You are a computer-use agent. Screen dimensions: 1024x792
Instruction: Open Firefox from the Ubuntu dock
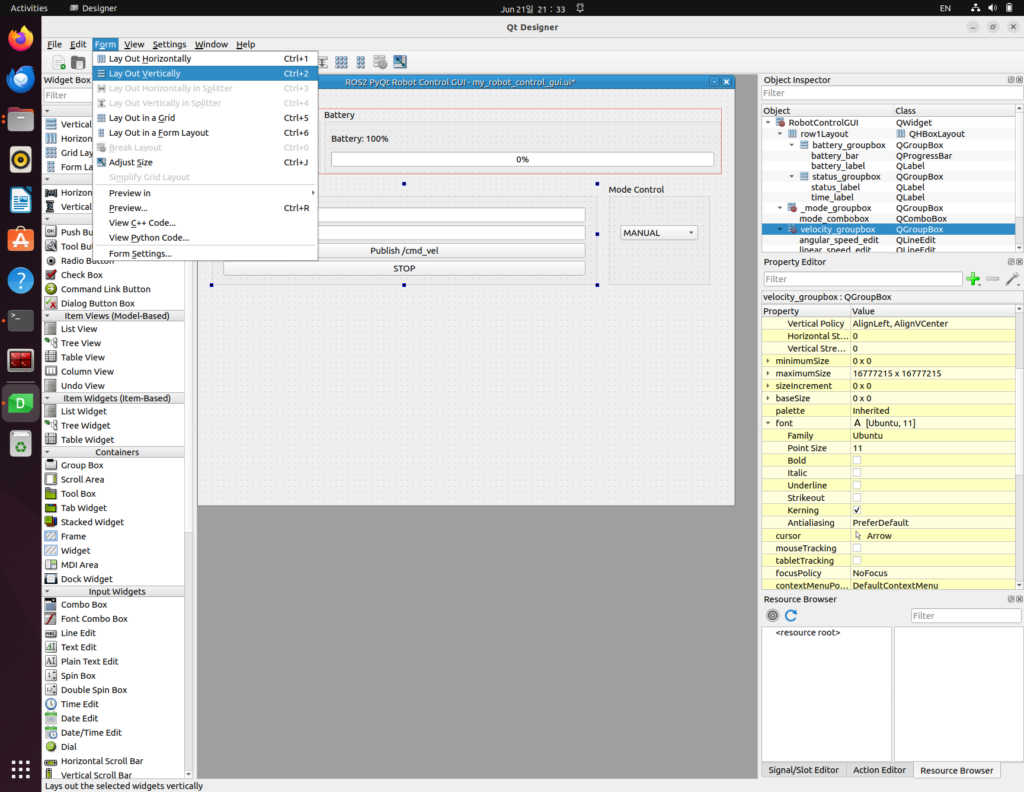pyautogui.click(x=20, y=39)
